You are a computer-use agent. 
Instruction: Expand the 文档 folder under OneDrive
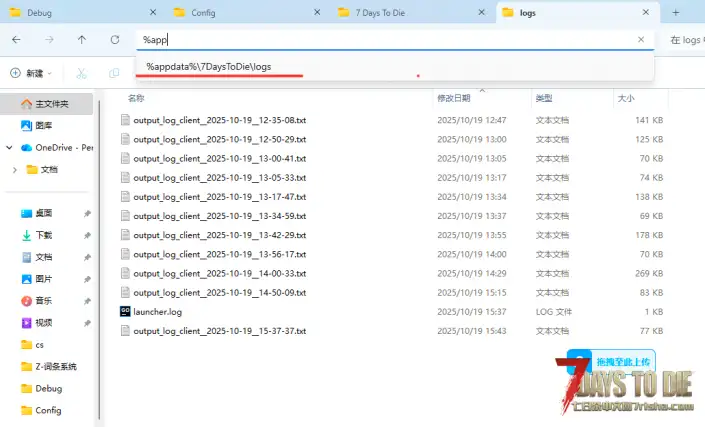(x=16, y=170)
